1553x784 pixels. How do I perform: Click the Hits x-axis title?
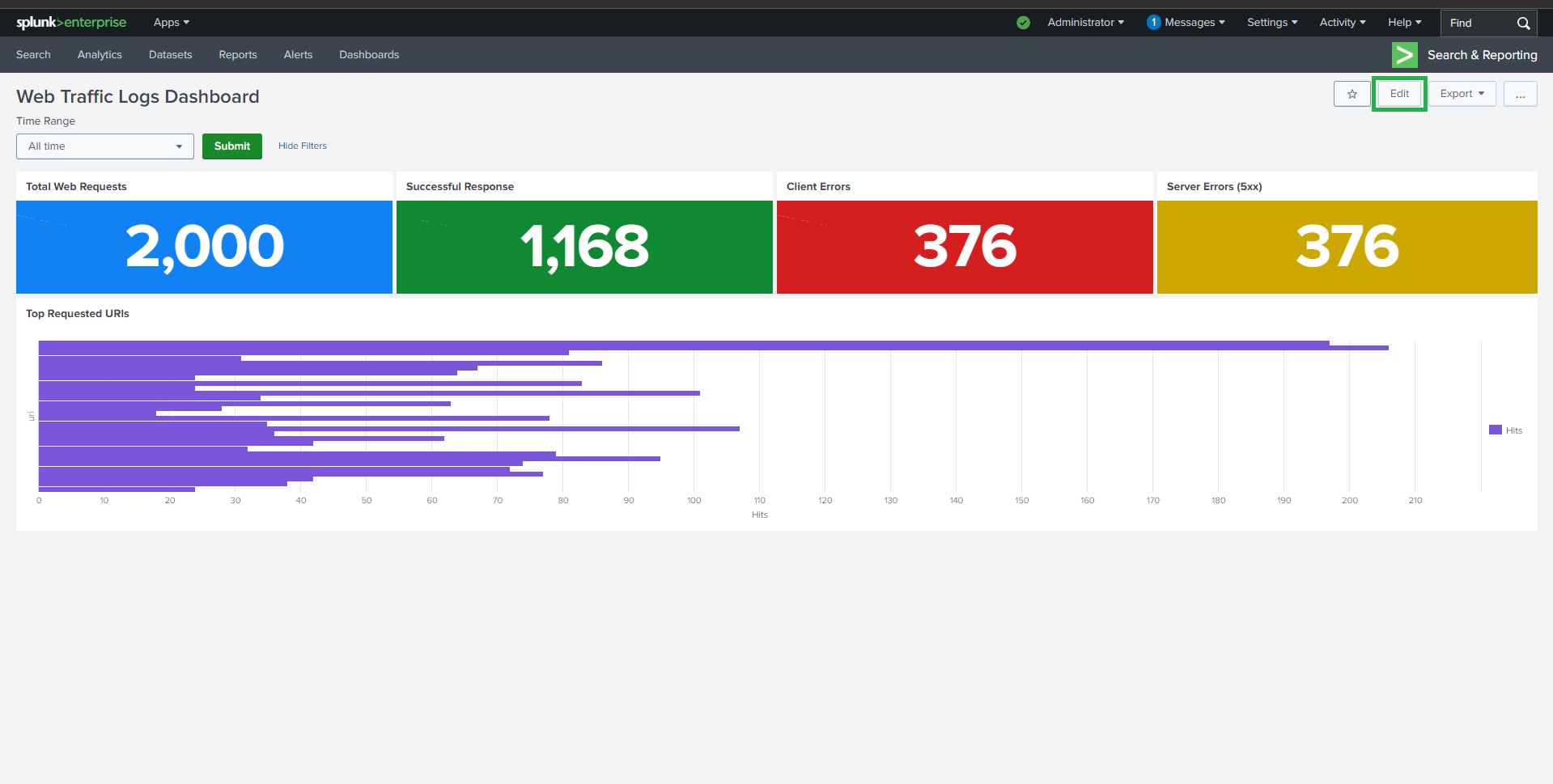tap(759, 515)
